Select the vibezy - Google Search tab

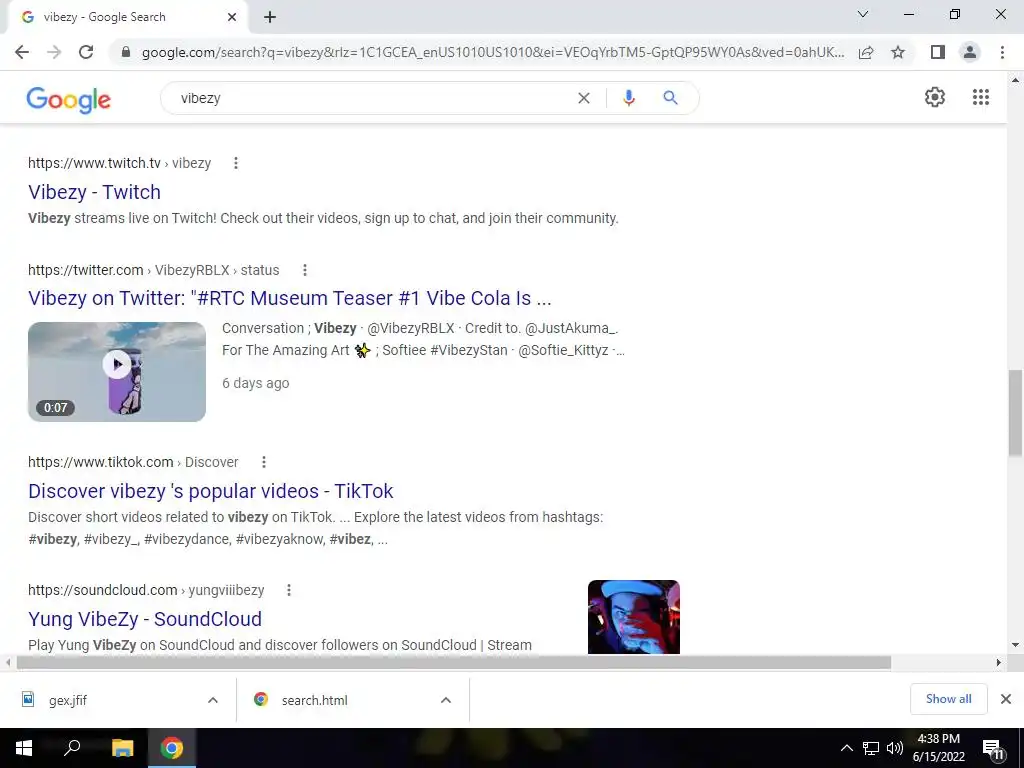click(x=127, y=17)
